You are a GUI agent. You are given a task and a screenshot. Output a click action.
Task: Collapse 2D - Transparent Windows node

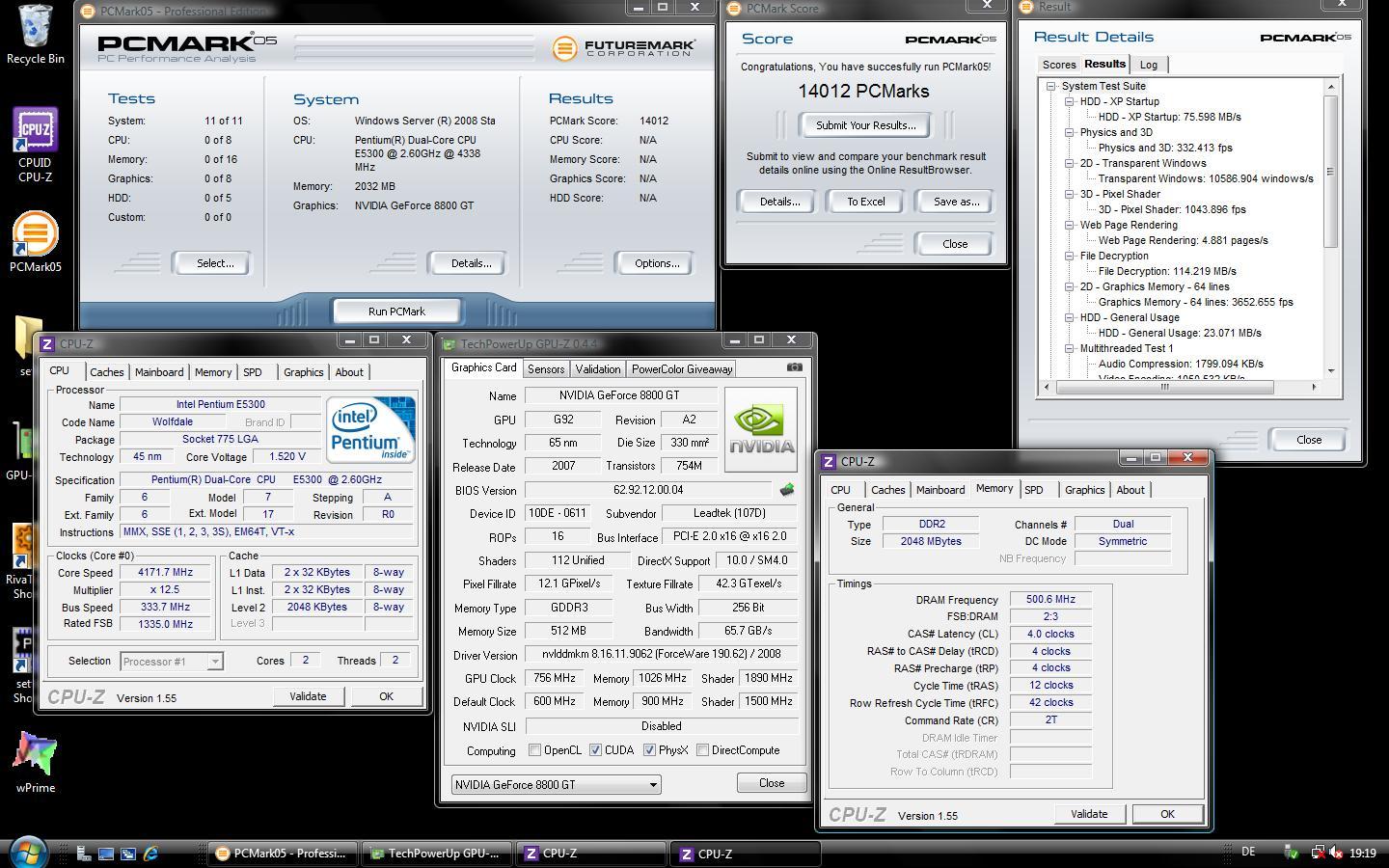[x=1070, y=163]
